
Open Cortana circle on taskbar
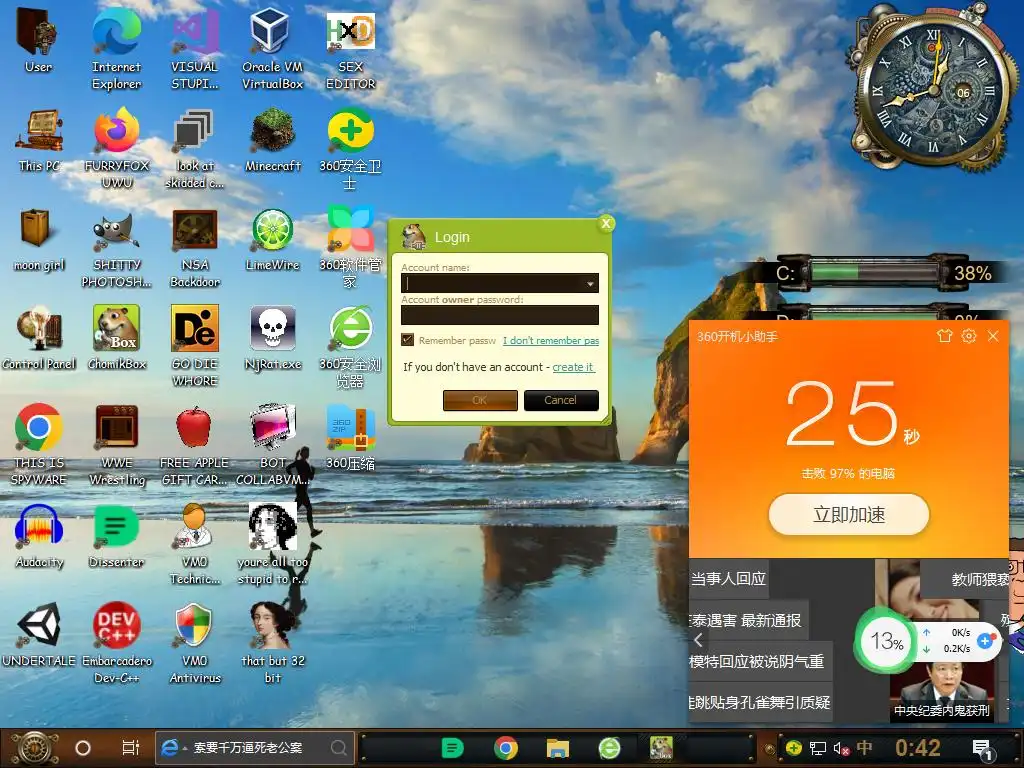83,748
